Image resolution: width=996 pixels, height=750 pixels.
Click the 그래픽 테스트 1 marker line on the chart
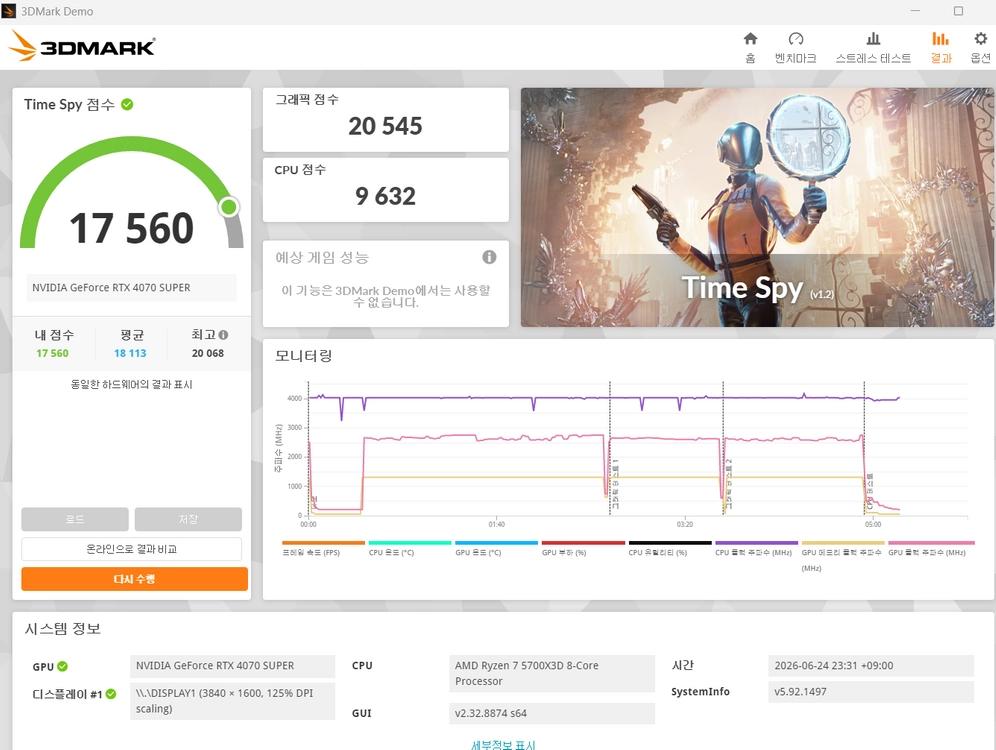click(610, 448)
